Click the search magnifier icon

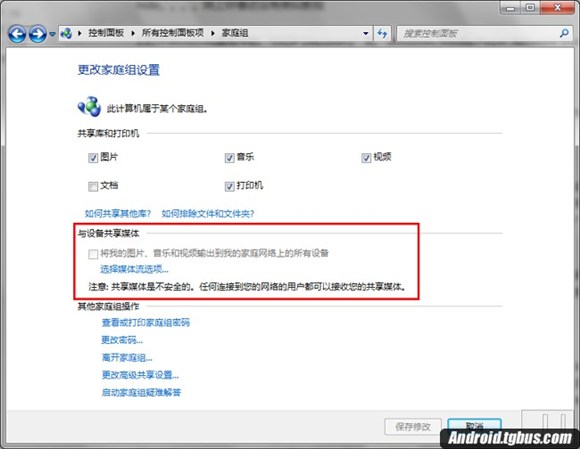(x=564, y=33)
